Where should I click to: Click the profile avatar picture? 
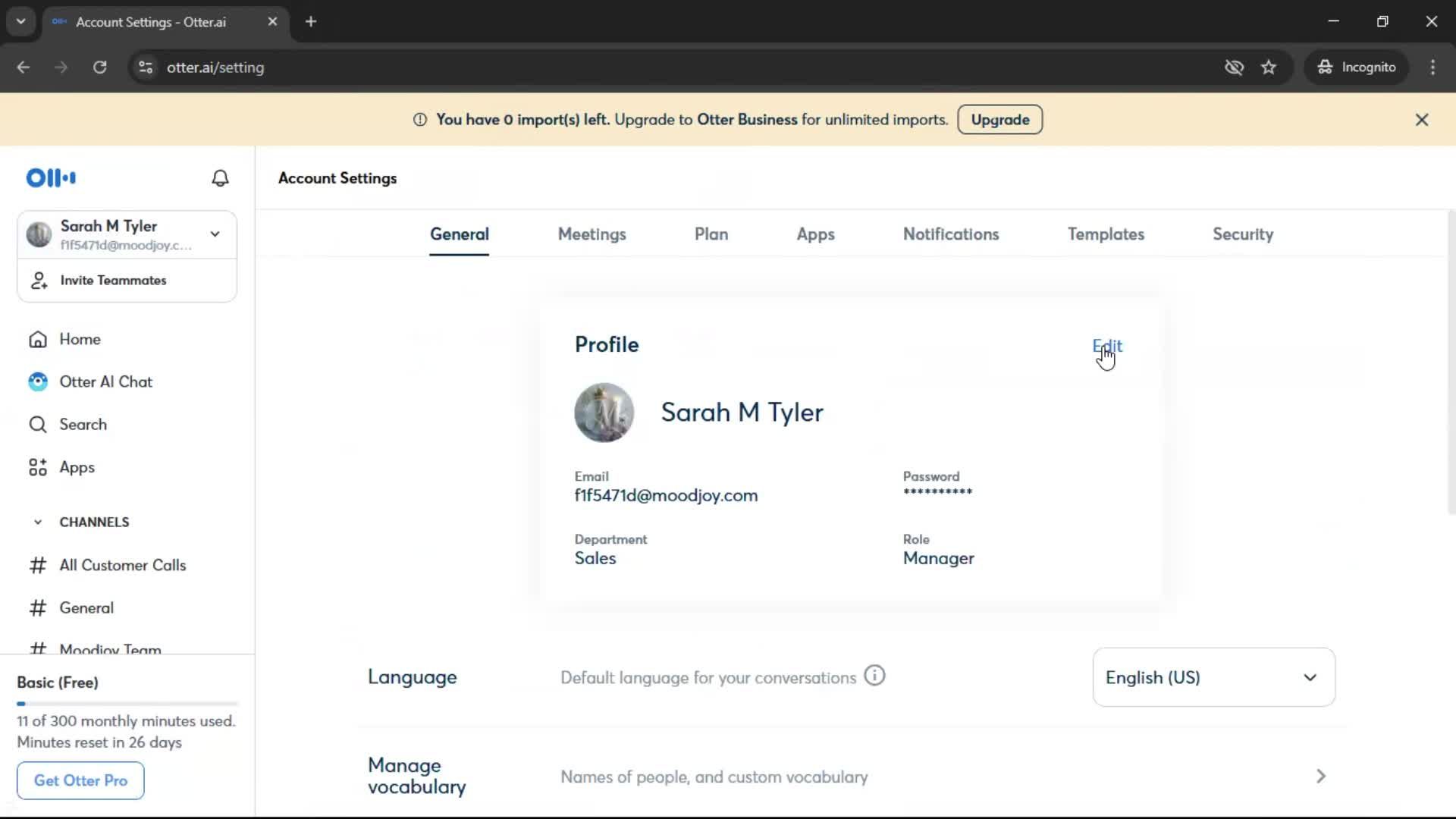(604, 413)
